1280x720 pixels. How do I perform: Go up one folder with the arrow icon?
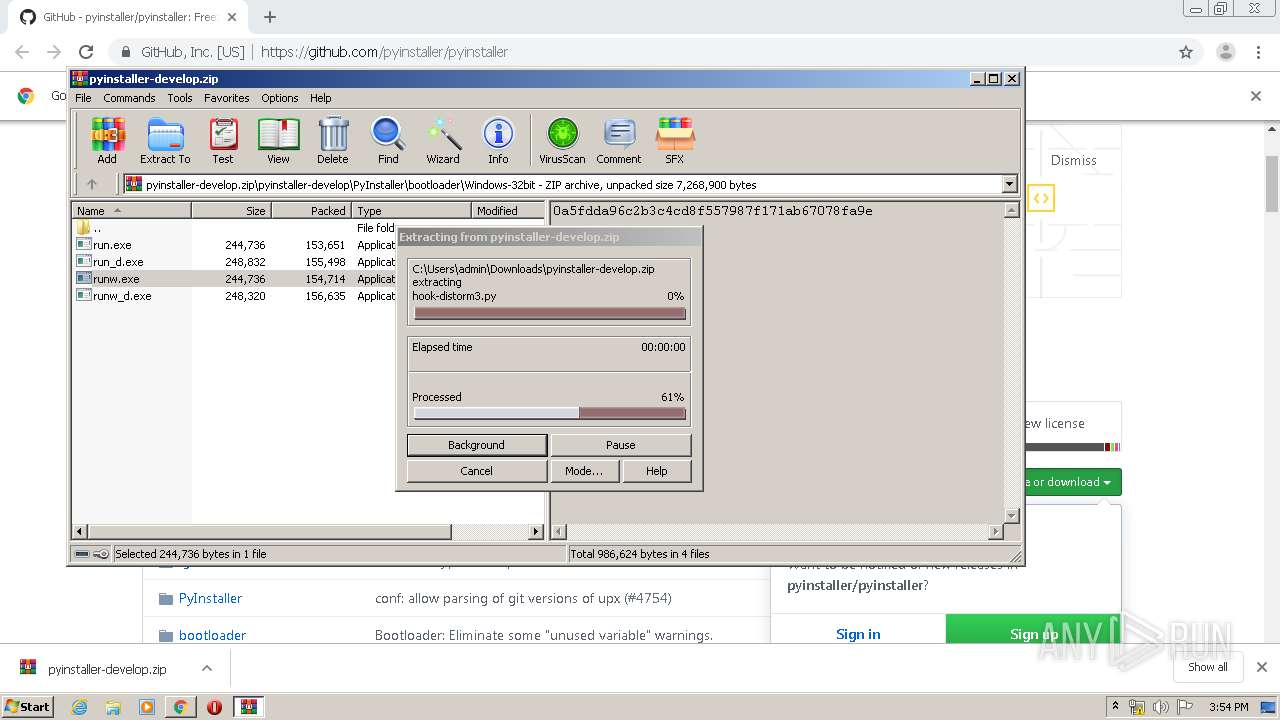pos(92,184)
